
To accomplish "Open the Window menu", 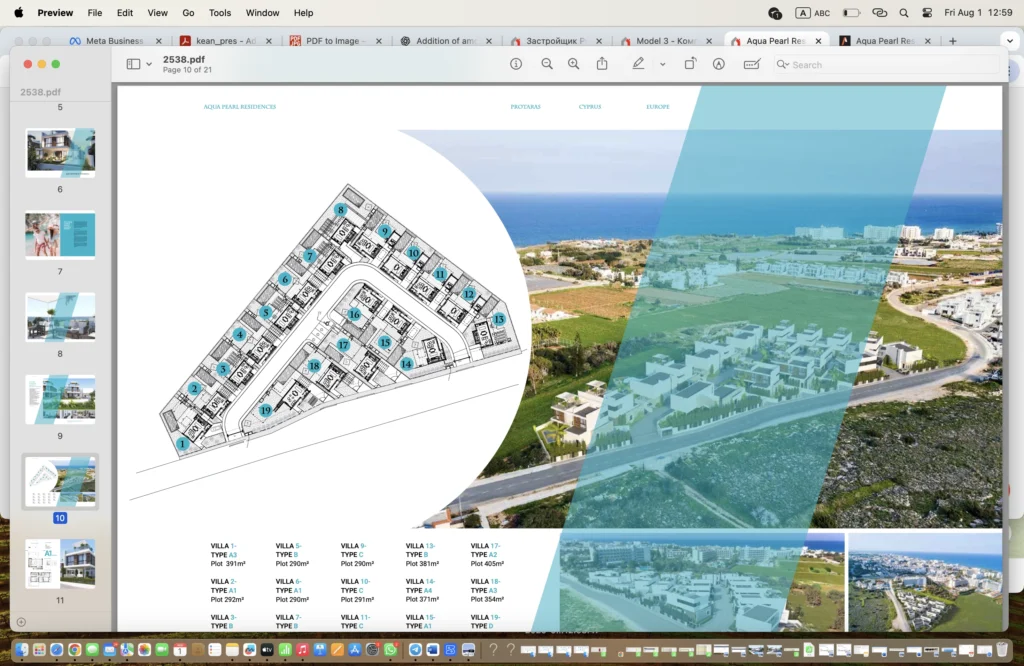I will click(263, 12).
